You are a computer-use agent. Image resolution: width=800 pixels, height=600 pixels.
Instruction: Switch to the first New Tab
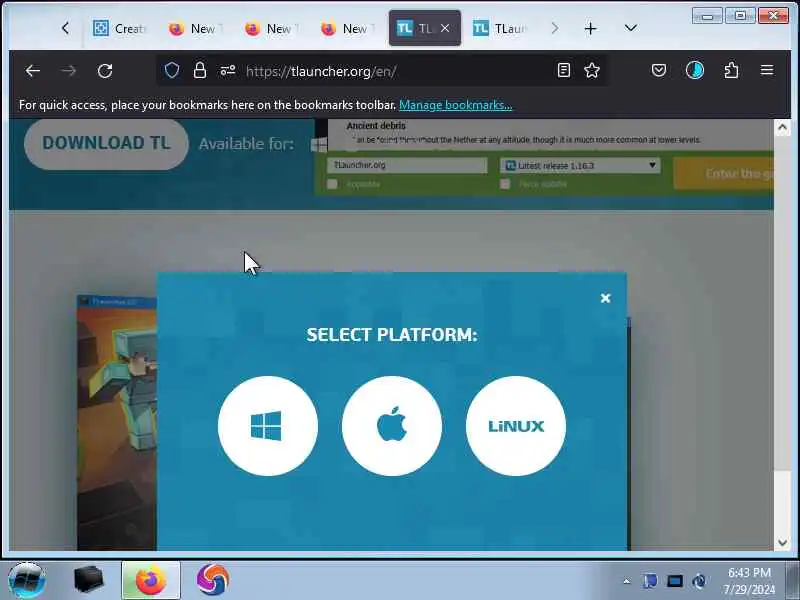pyautogui.click(x=196, y=29)
